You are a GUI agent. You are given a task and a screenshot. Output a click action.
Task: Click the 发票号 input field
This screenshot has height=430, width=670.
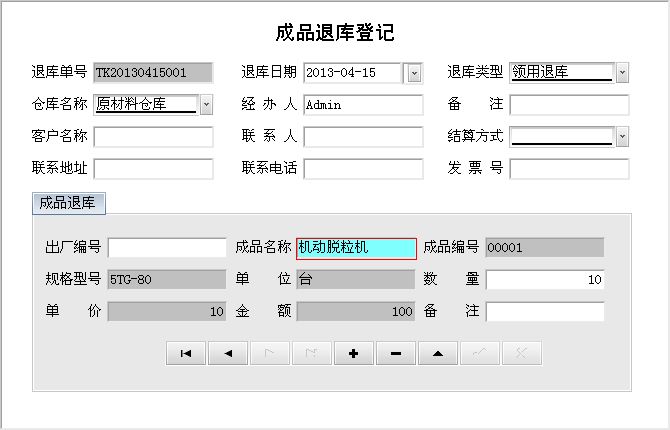point(569,169)
